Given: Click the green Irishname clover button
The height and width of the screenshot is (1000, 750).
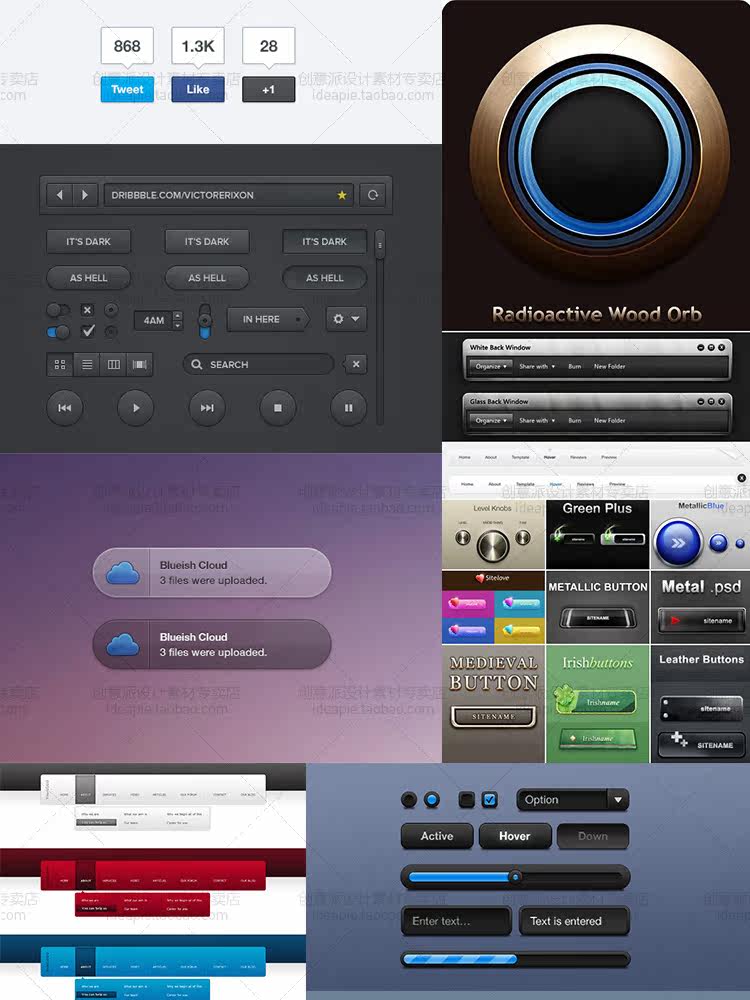Looking at the screenshot, I should pyautogui.click(x=596, y=702).
